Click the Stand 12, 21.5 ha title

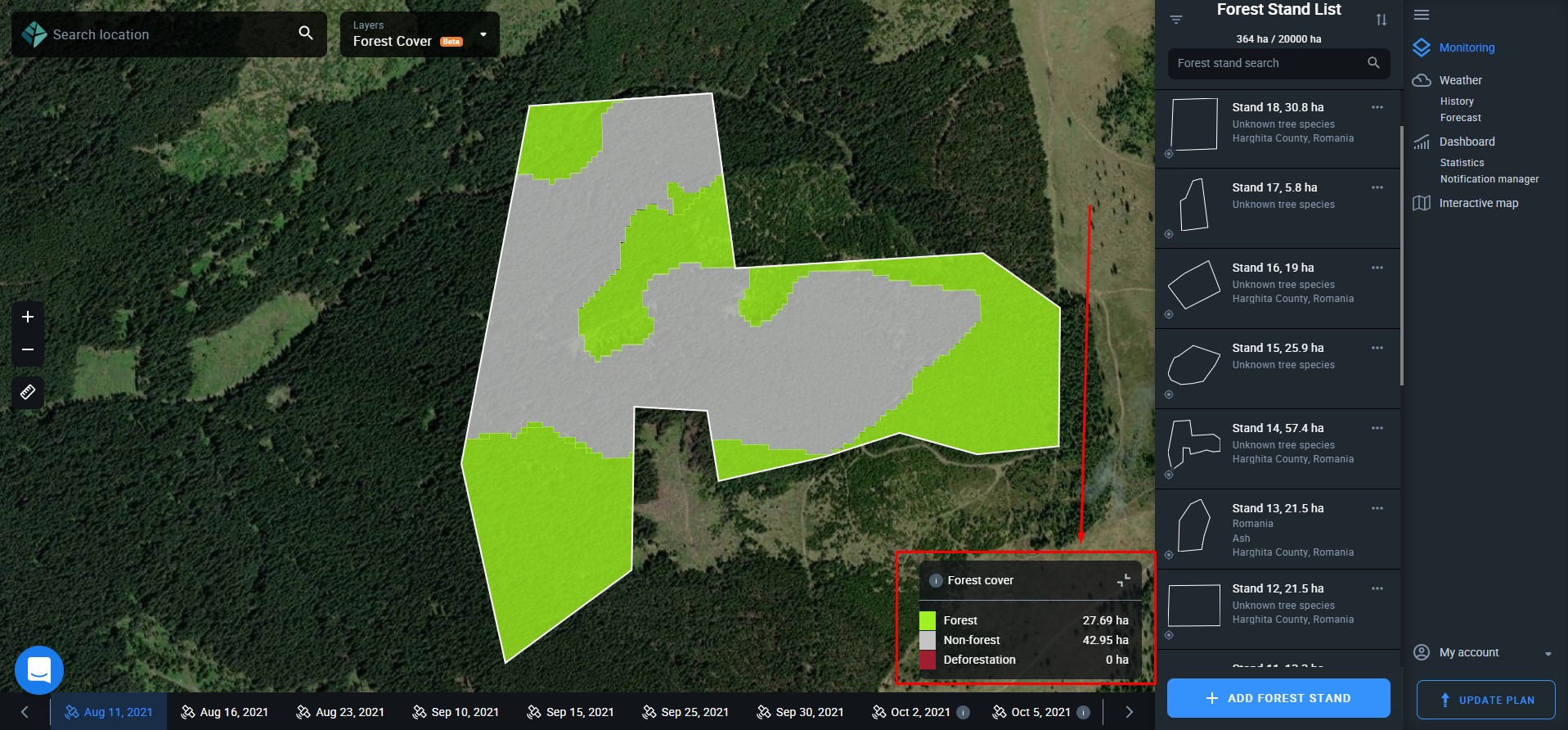point(1278,588)
